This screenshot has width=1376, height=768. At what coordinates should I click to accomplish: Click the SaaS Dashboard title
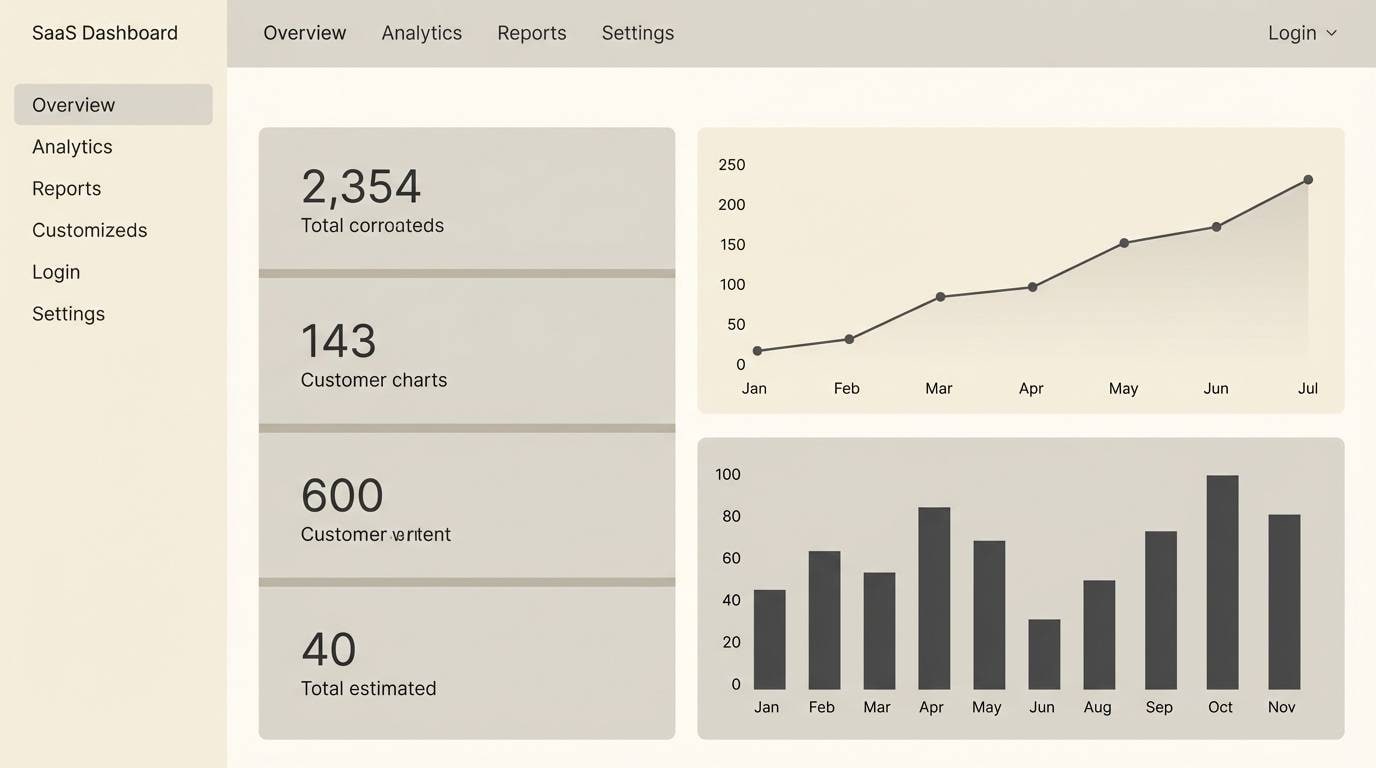104,32
